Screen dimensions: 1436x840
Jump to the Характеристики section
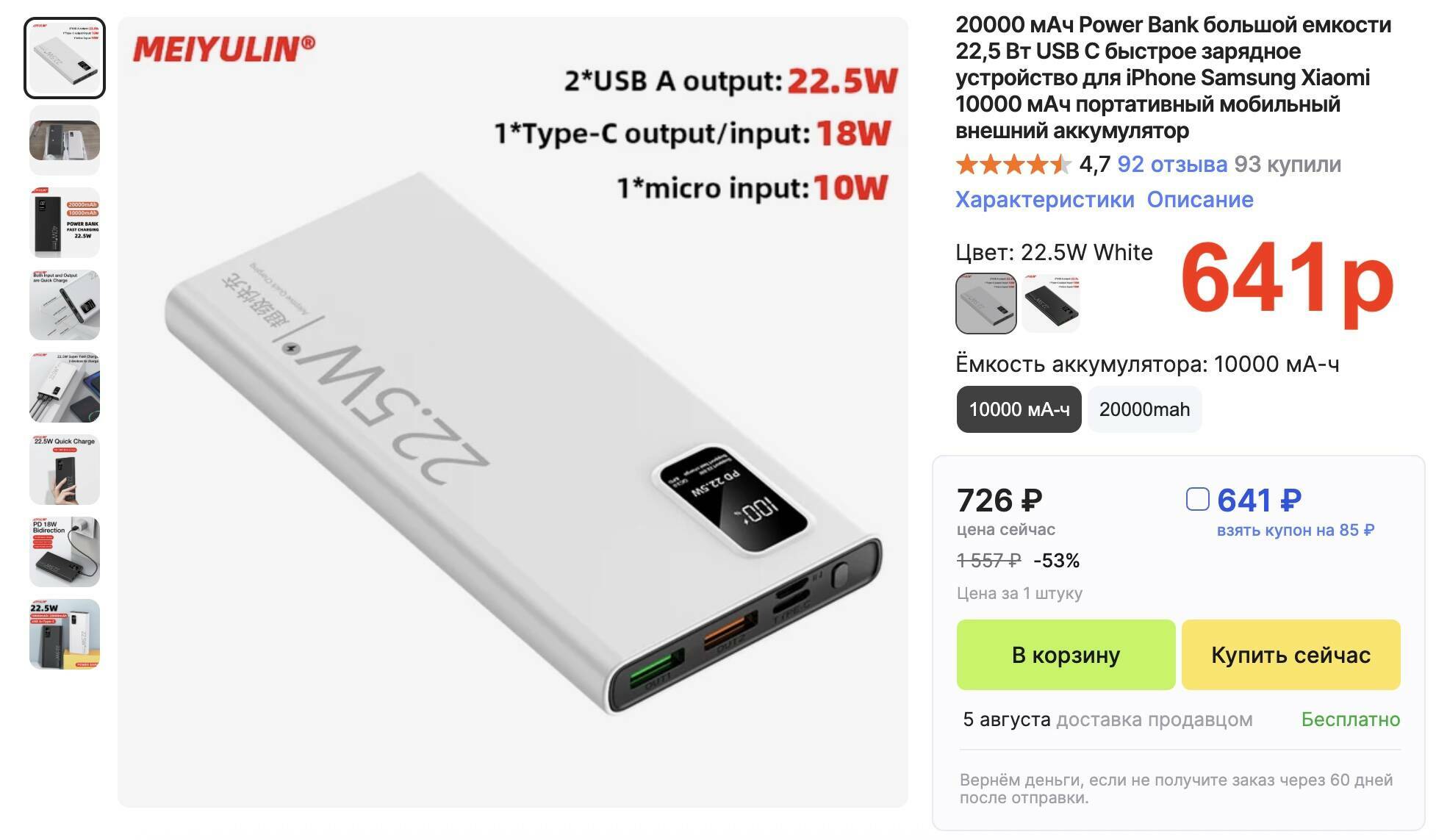(1044, 200)
